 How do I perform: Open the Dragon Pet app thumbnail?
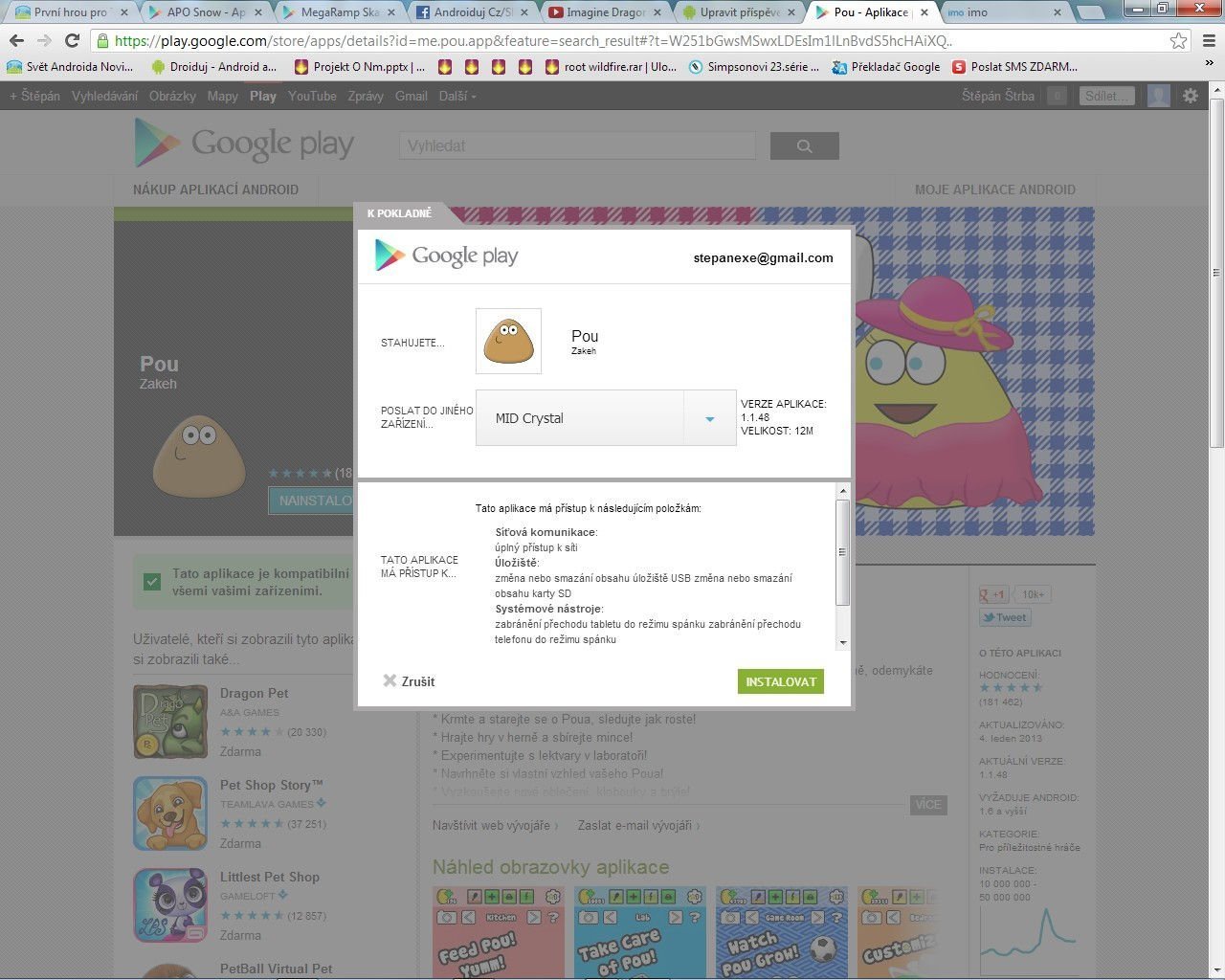coord(170,722)
